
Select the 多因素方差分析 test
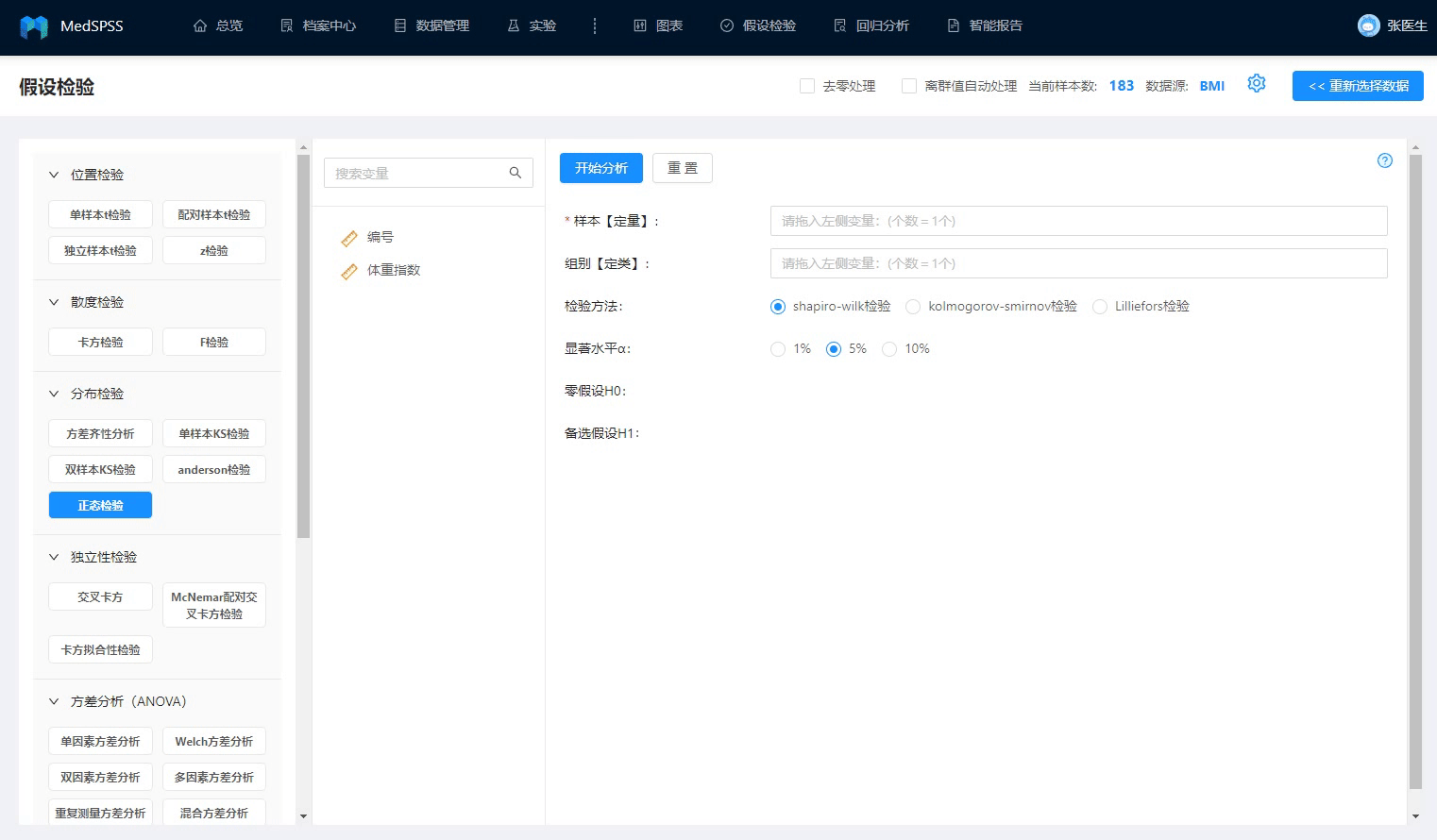point(214,777)
